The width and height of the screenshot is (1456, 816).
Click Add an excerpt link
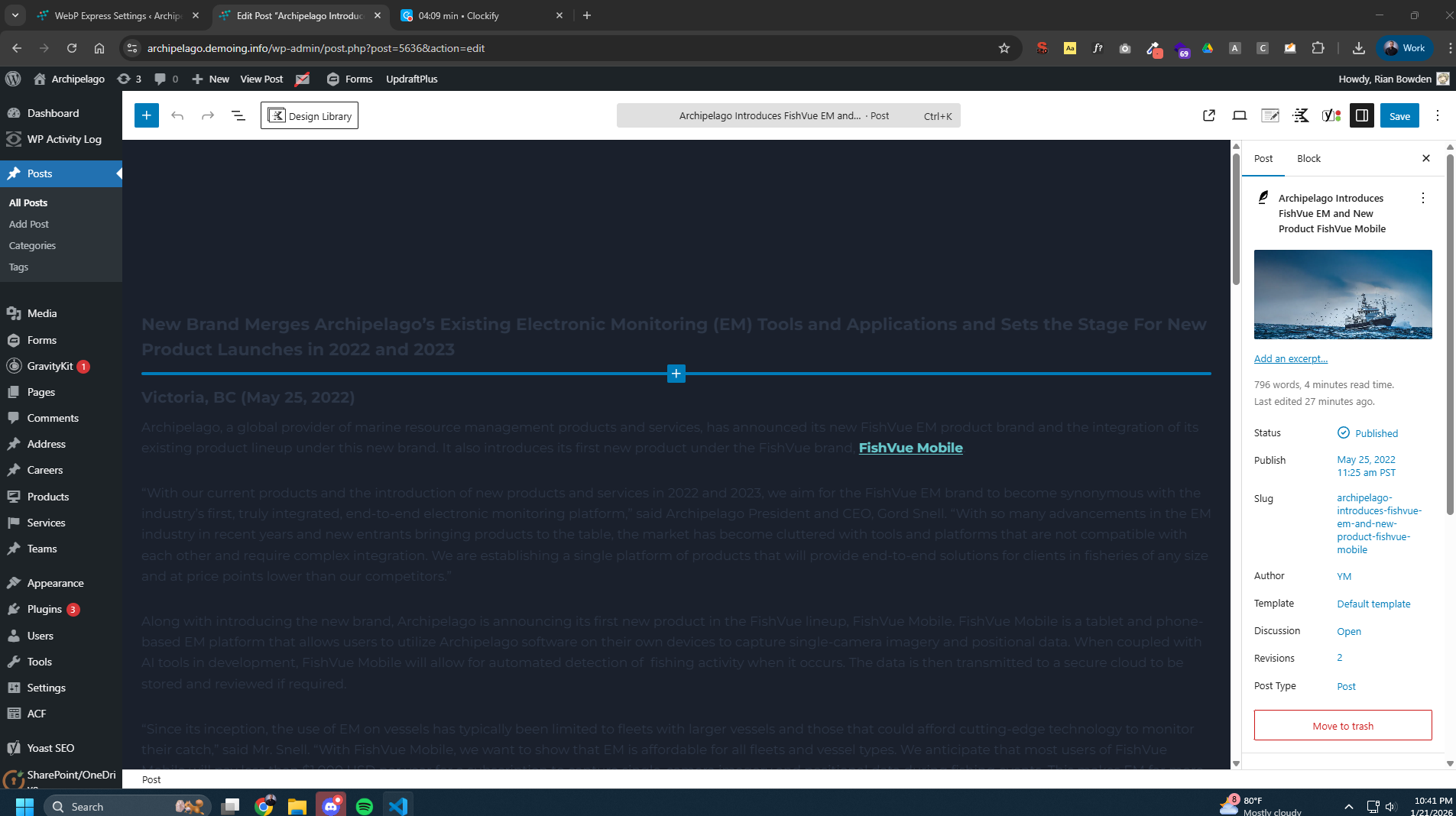click(1290, 358)
